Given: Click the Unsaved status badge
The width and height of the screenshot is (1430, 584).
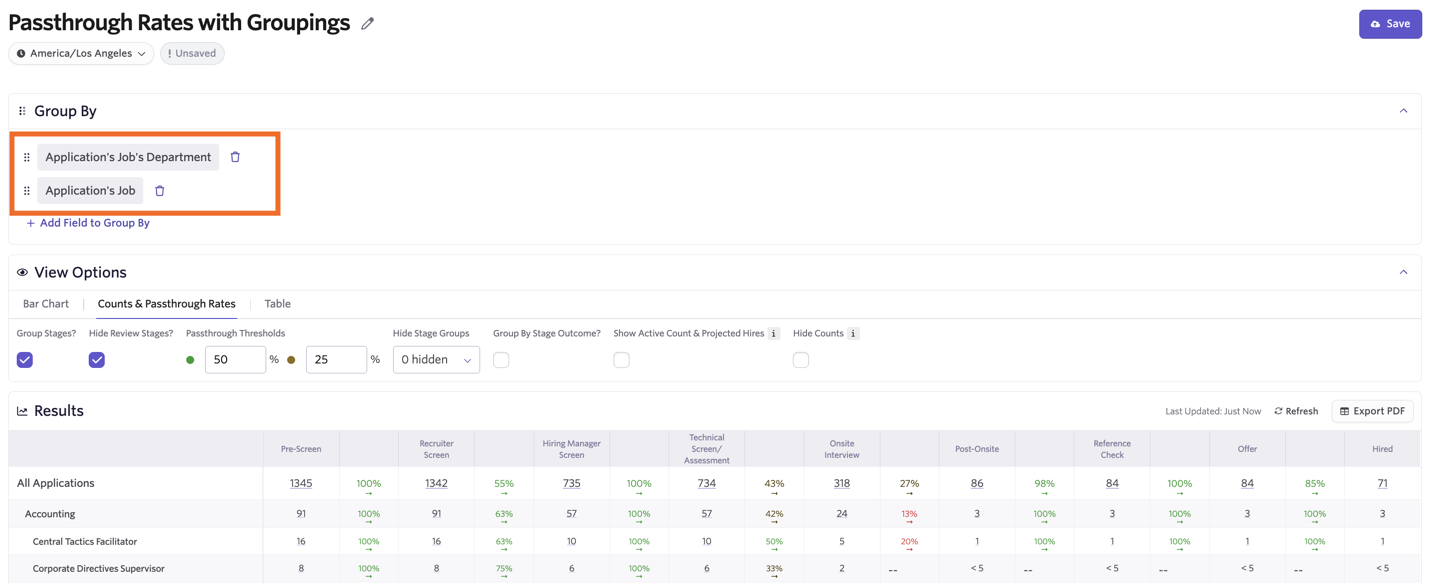Looking at the screenshot, I should point(192,53).
